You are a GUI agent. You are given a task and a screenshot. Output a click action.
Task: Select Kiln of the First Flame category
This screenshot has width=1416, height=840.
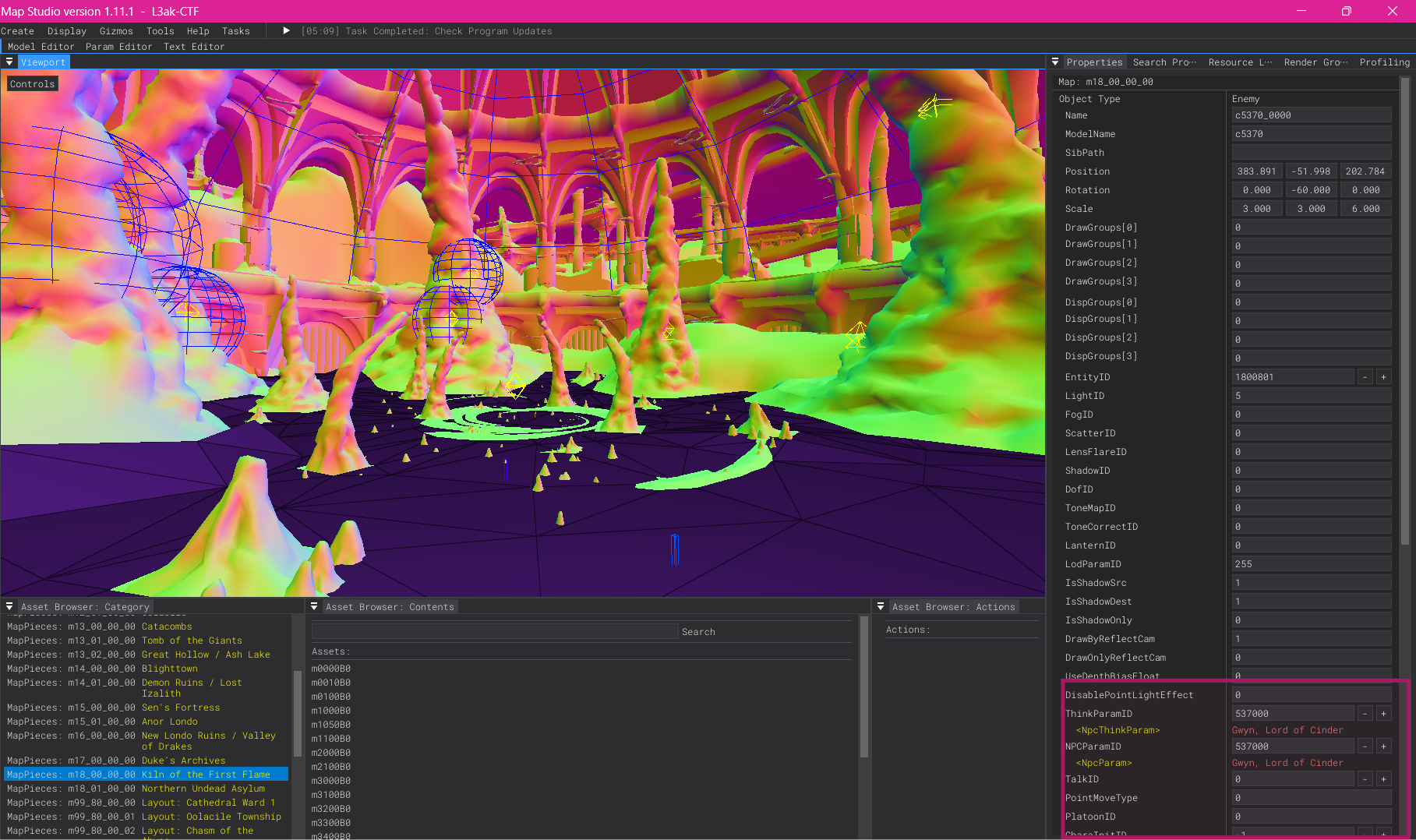[x=147, y=775]
